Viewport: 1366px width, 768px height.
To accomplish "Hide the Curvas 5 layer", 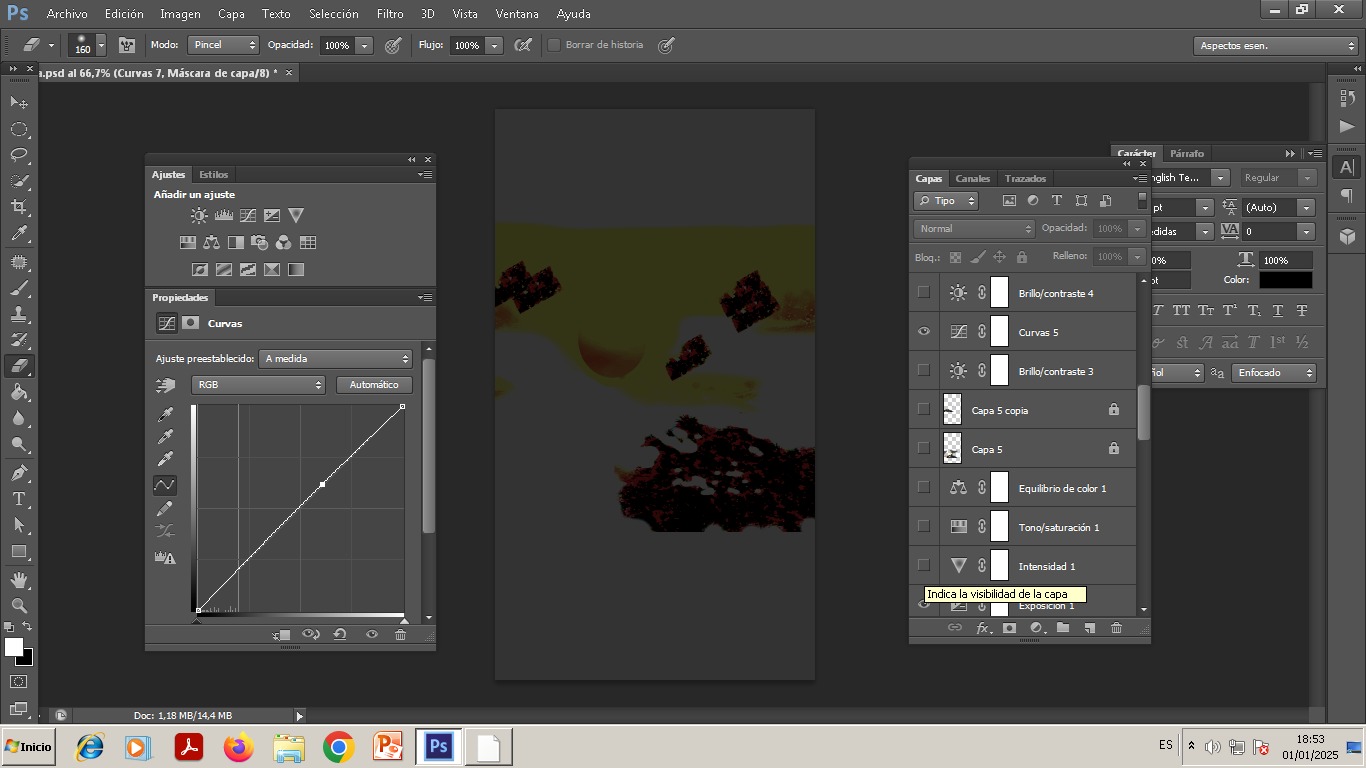I will pos(924,332).
